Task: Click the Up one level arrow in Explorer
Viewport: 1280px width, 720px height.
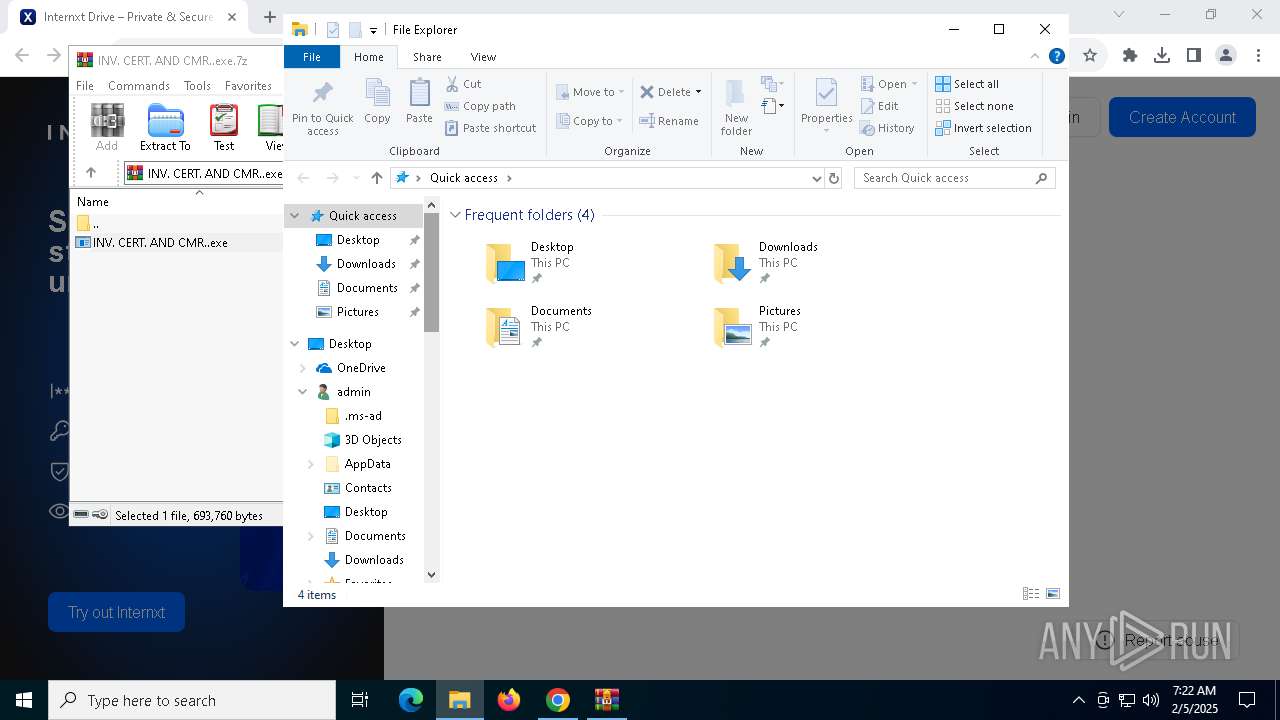Action: [x=376, y=178]
